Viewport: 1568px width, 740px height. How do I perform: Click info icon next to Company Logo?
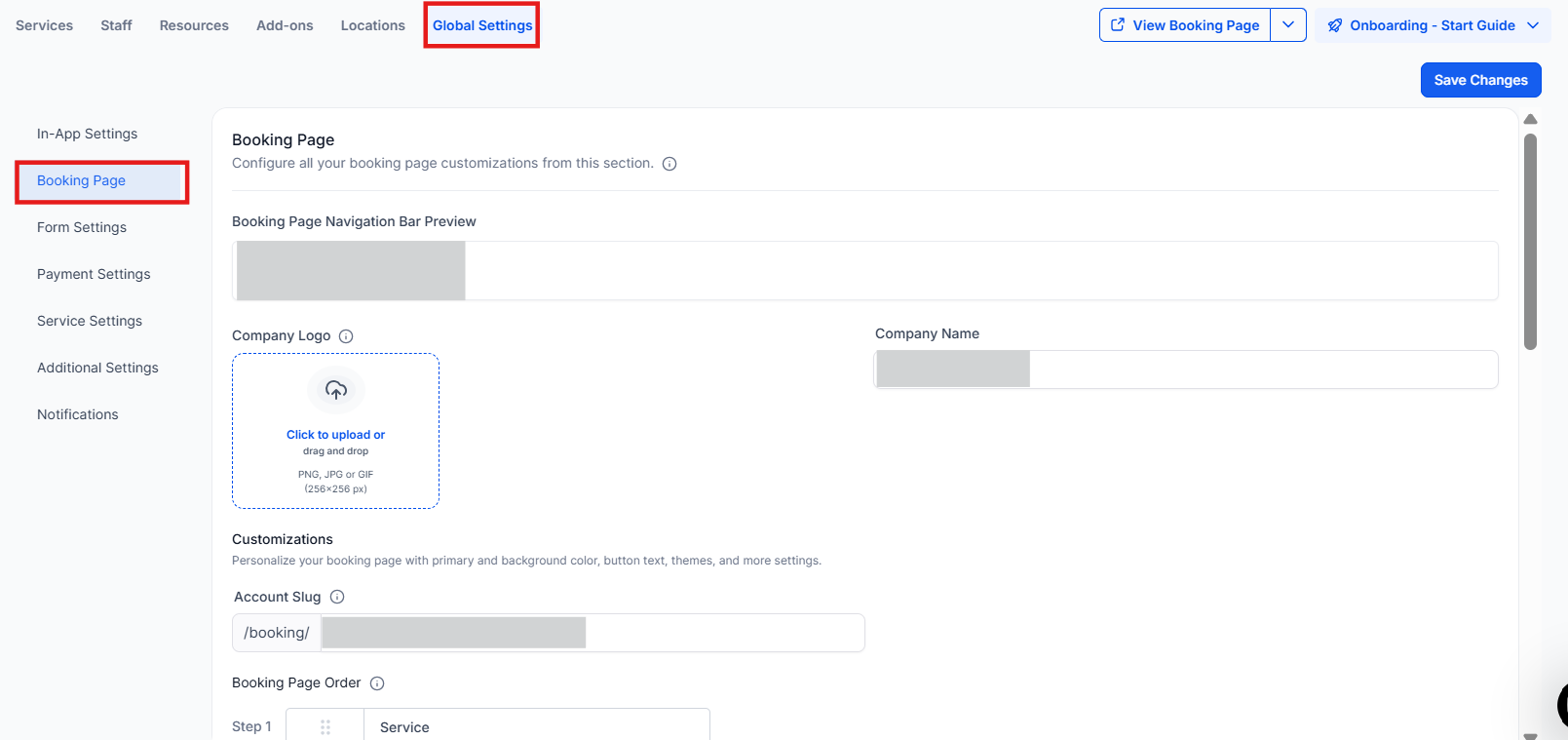click(346, 336)
